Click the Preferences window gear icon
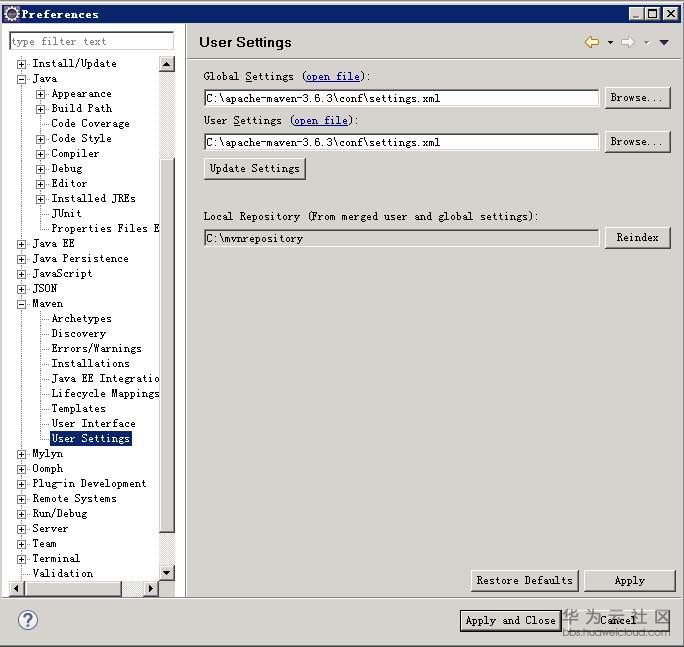Image resolution: width=684 pixels, height=647 pixels. 12,14
